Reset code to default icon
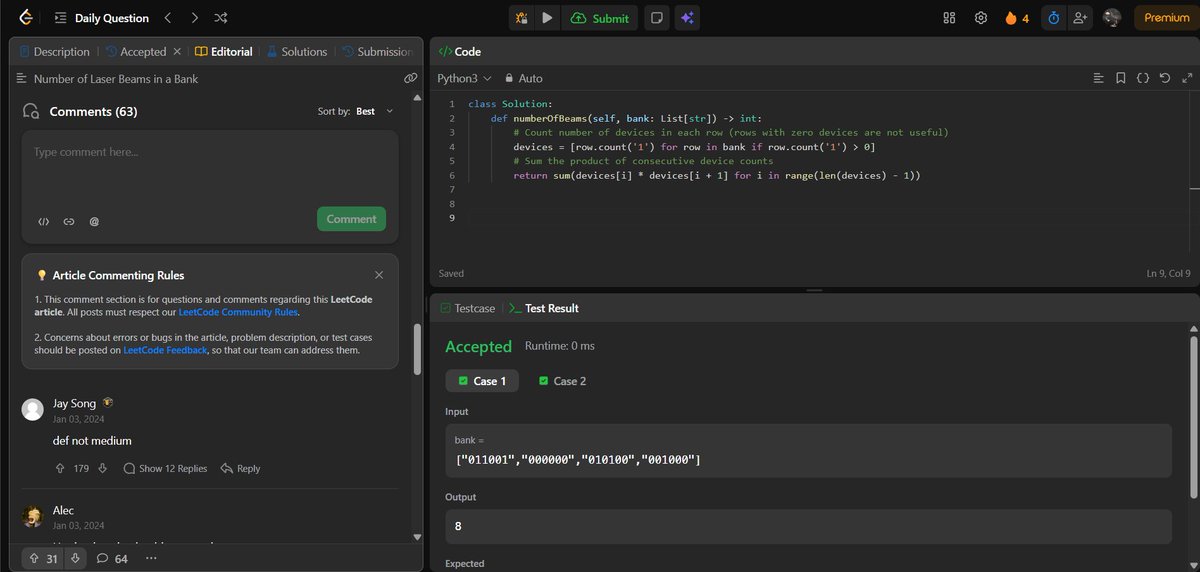 click(1165, 78)
